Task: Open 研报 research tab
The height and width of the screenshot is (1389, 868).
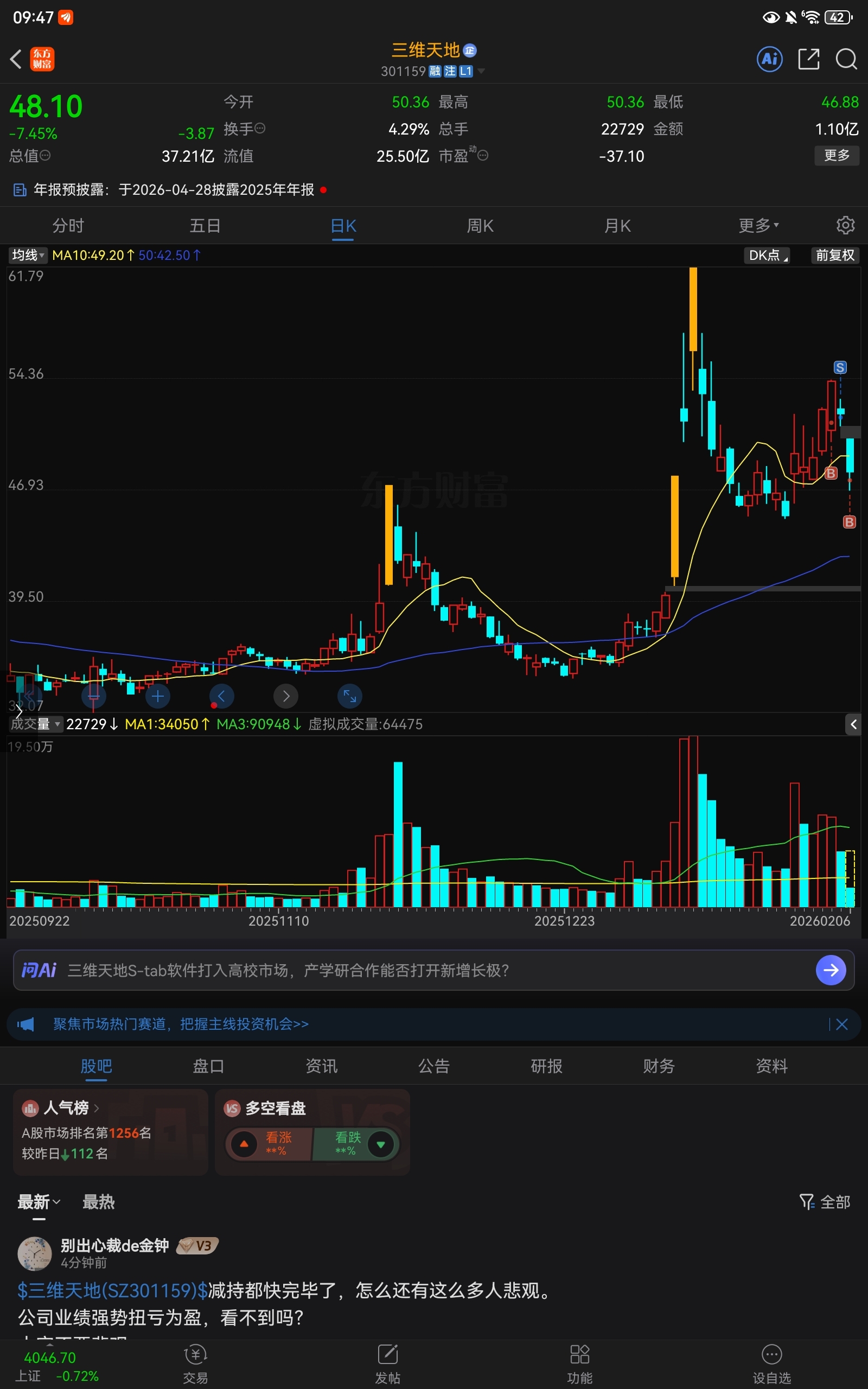Action: click(546, 1066)
